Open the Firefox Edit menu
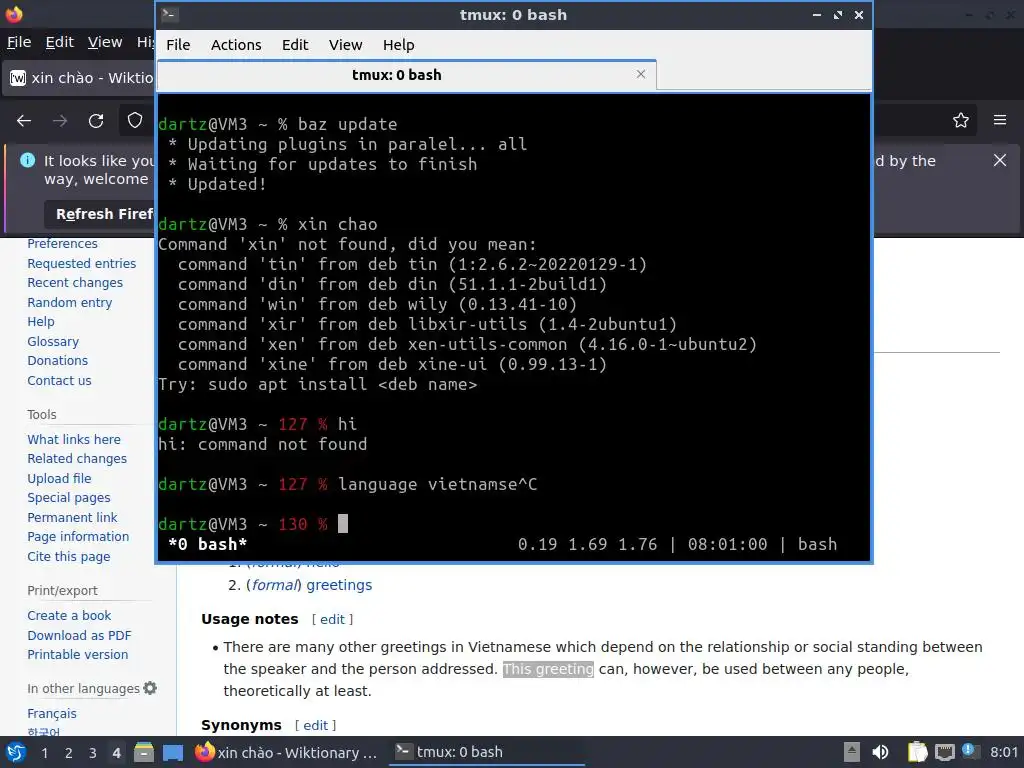Image resolution: width=1024 pixels, height=768 pixels. (x=59, y=42)
